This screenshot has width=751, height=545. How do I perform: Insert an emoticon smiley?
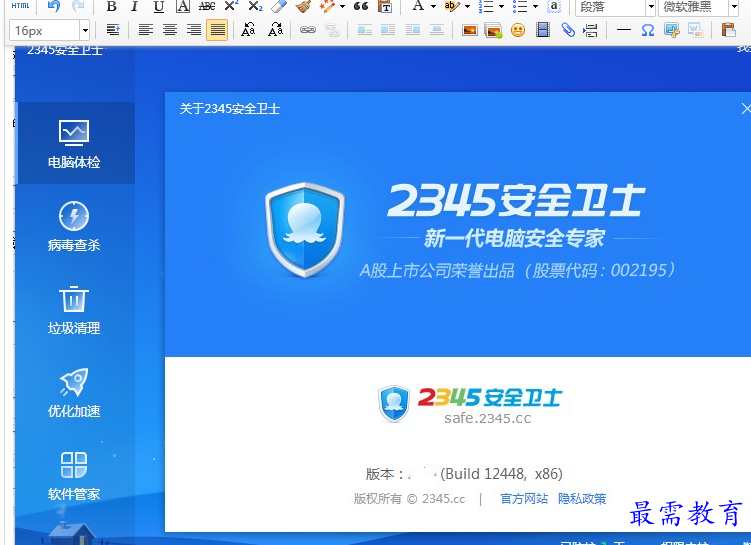click(518, 30)
